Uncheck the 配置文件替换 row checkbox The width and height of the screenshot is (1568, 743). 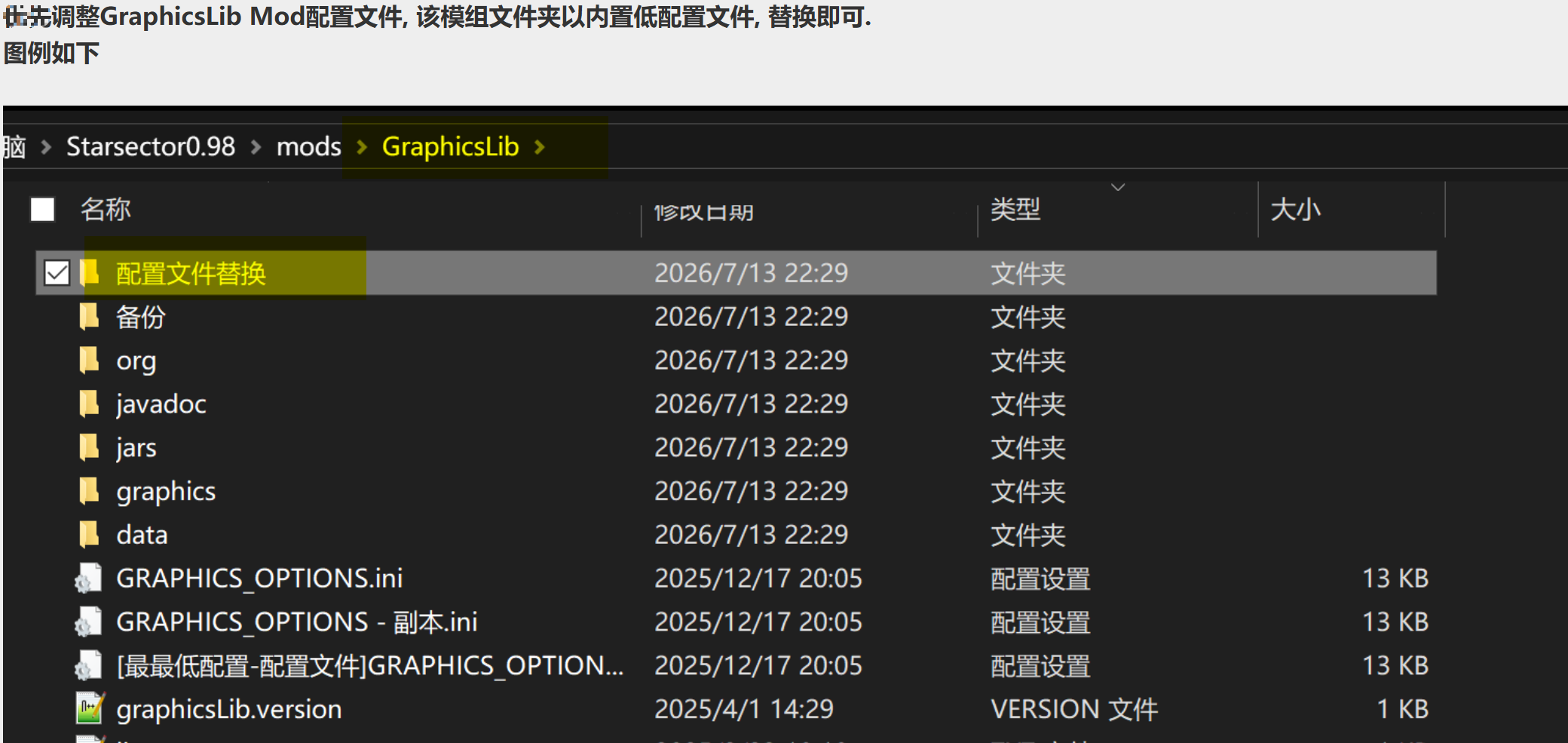[x=57, y=273]
